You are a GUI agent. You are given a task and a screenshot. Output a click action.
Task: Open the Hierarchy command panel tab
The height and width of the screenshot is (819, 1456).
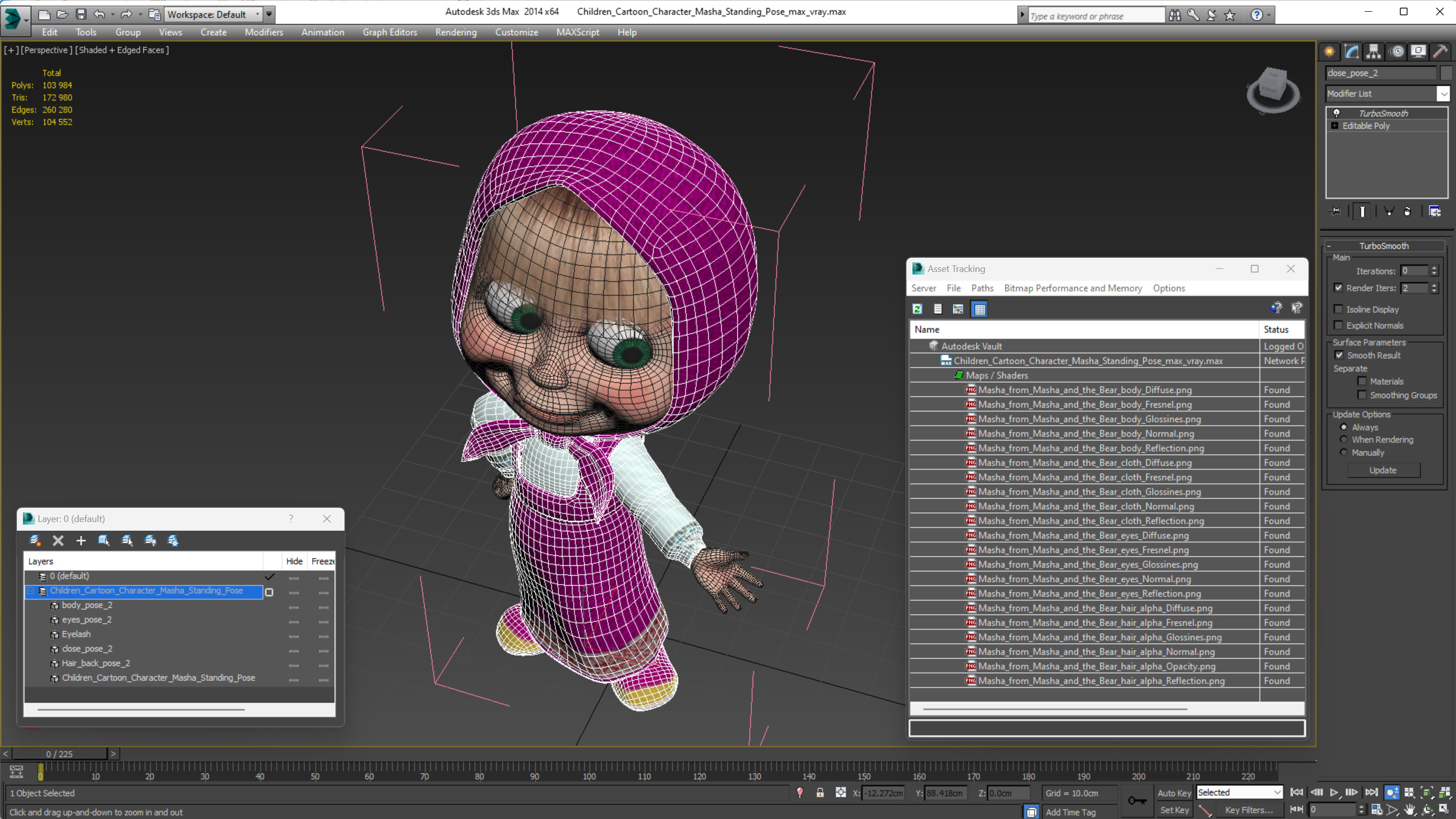point(1373,52)
